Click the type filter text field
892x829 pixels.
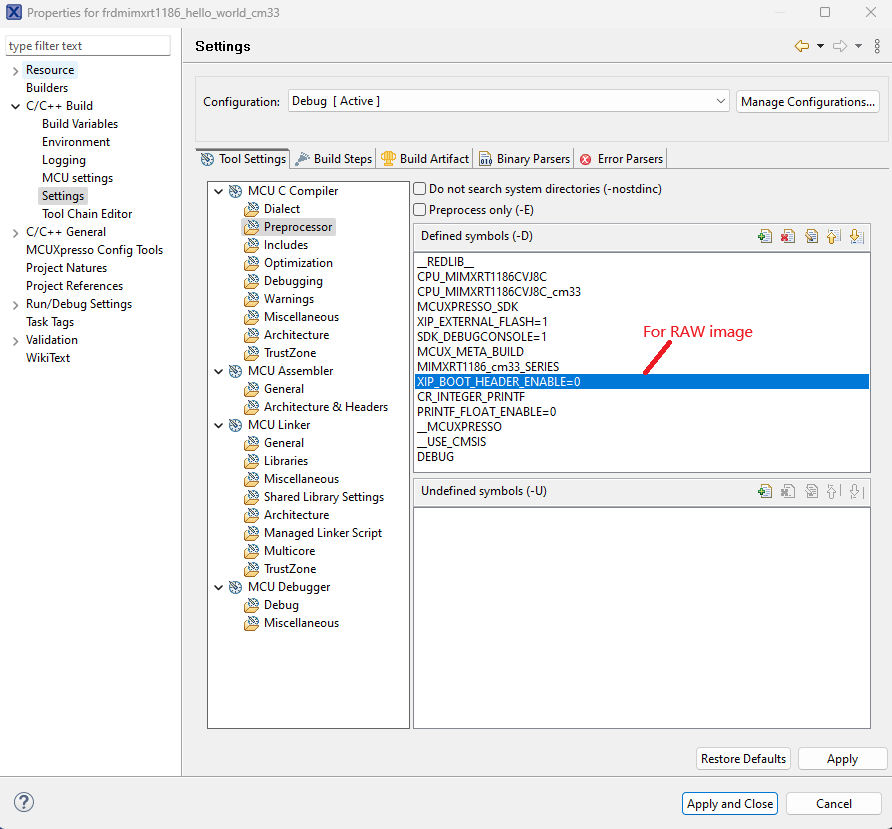click(x=89, y=46)
